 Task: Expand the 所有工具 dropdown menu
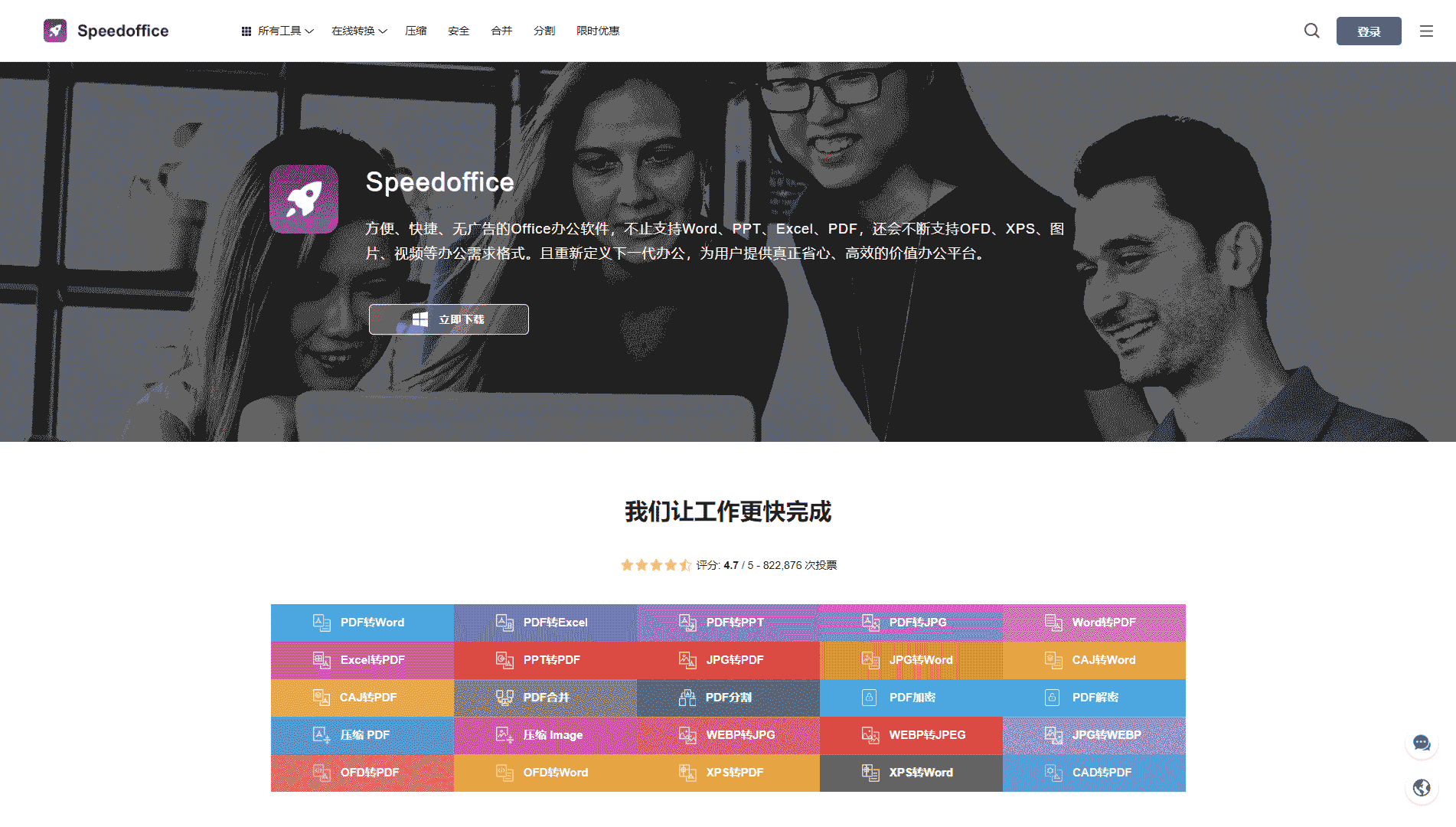pyautogui.click(x=277, y=31)
